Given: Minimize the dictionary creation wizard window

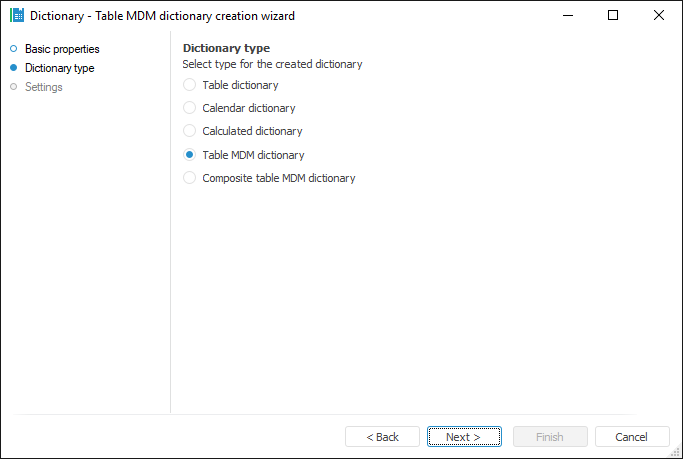Looking at the screenshot, I should (567, 16).
